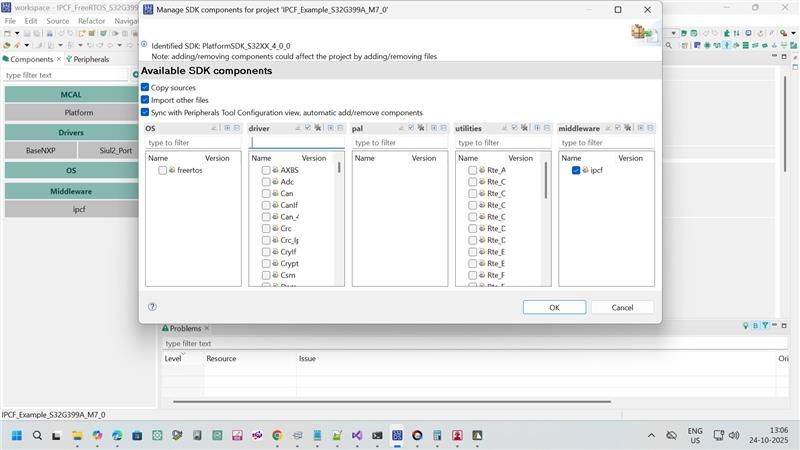Click the Problems filter text field

[x=474, y=343]
